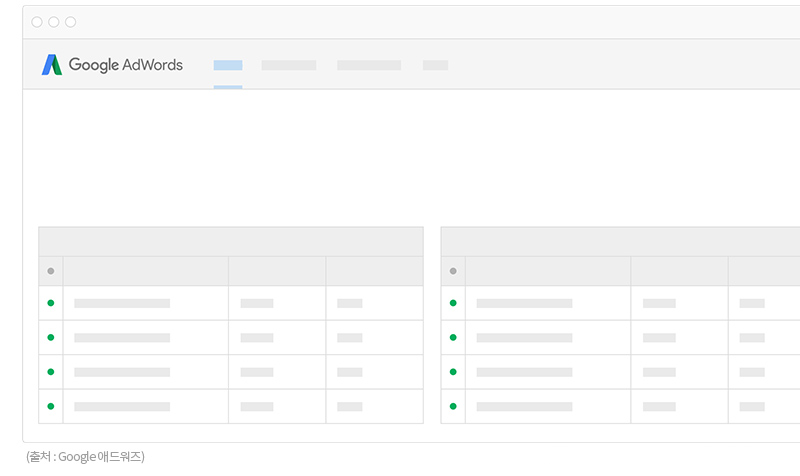Click the top row green status dot in left table
The width and height of the screenshot is (800, 476).
point(51,303)
